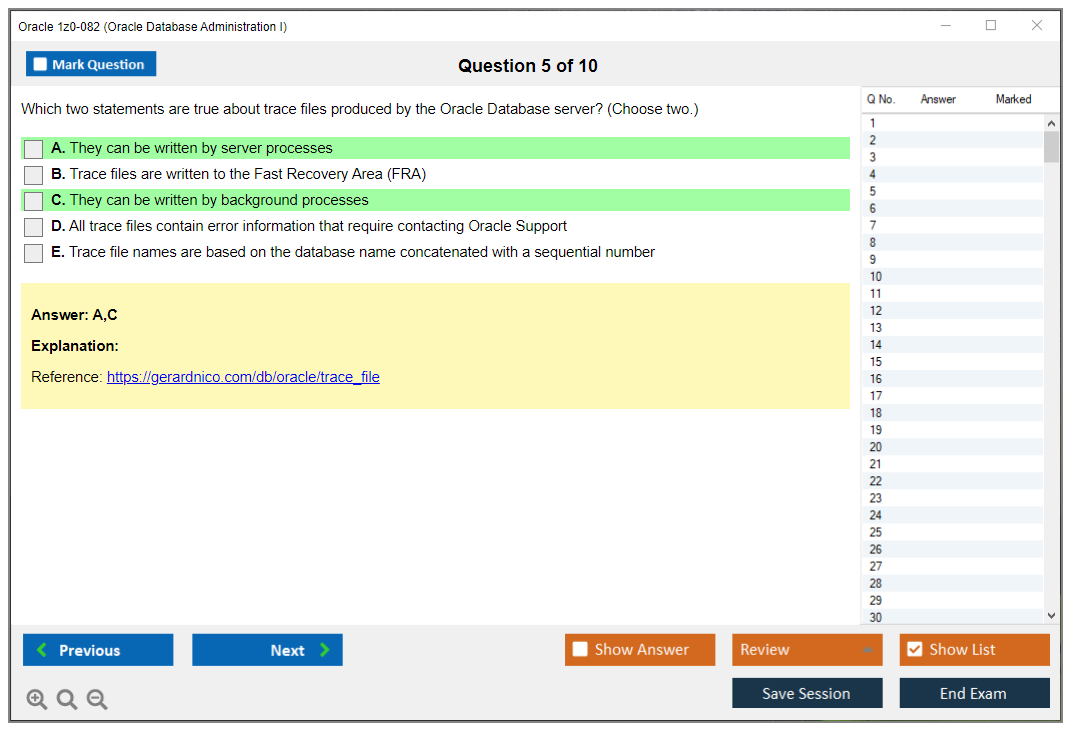Click the End Exam button

pos(974,693)
